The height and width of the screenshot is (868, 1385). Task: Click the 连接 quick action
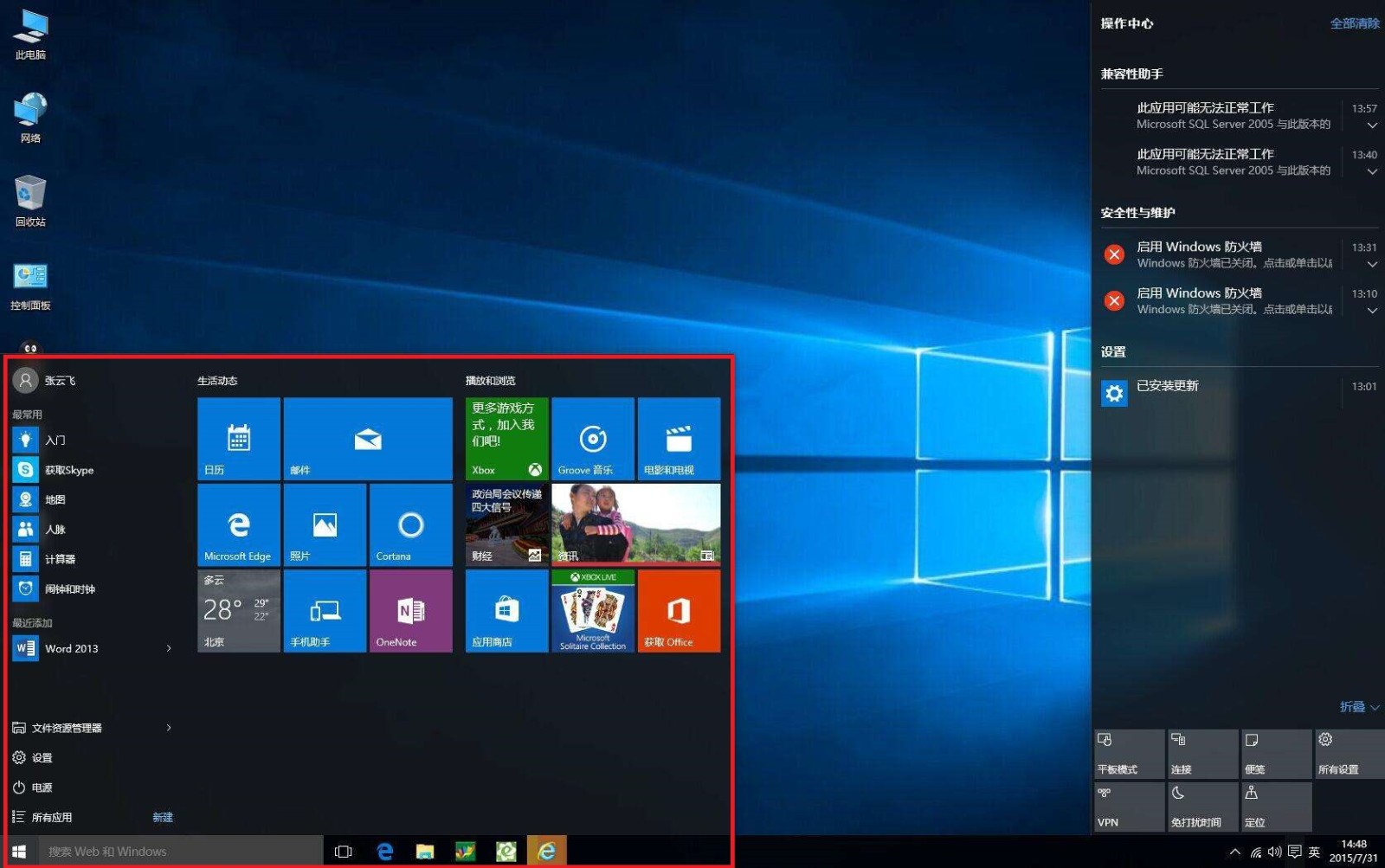(x=1202, y=754)
